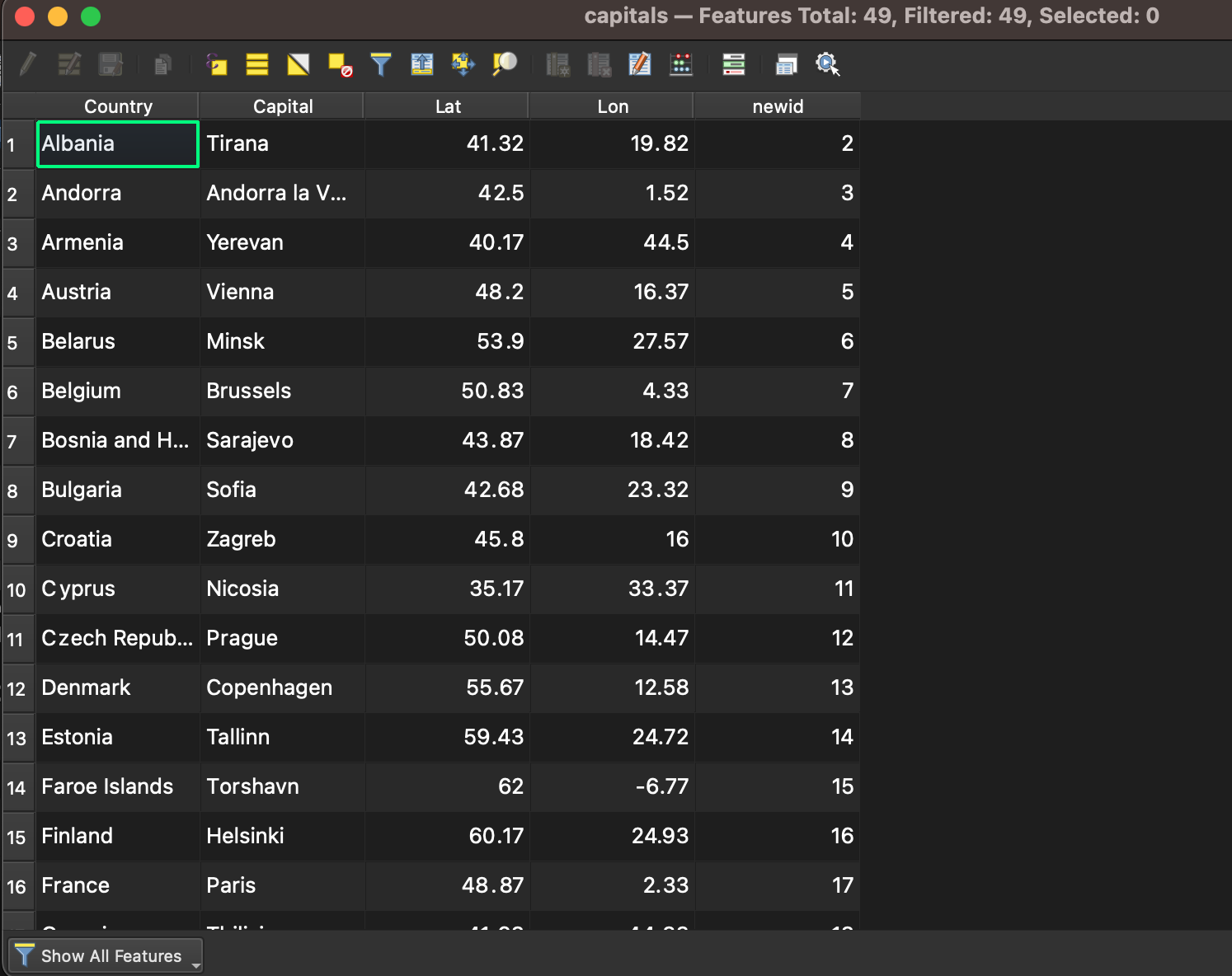Select row 12 via its row header

pos(16,688)
